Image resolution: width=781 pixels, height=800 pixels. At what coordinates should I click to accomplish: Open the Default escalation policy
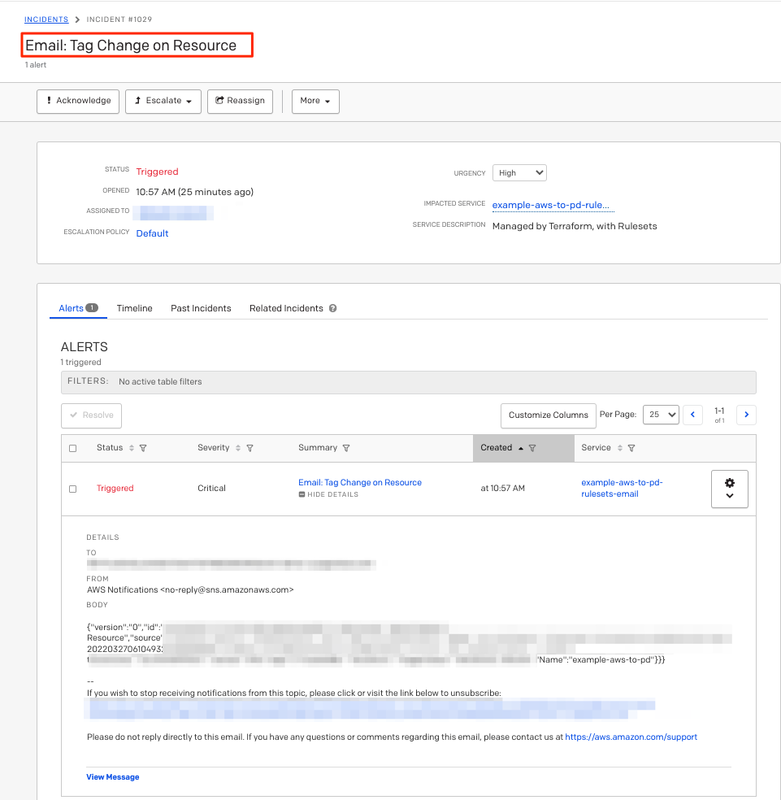[x=152, y=234]
